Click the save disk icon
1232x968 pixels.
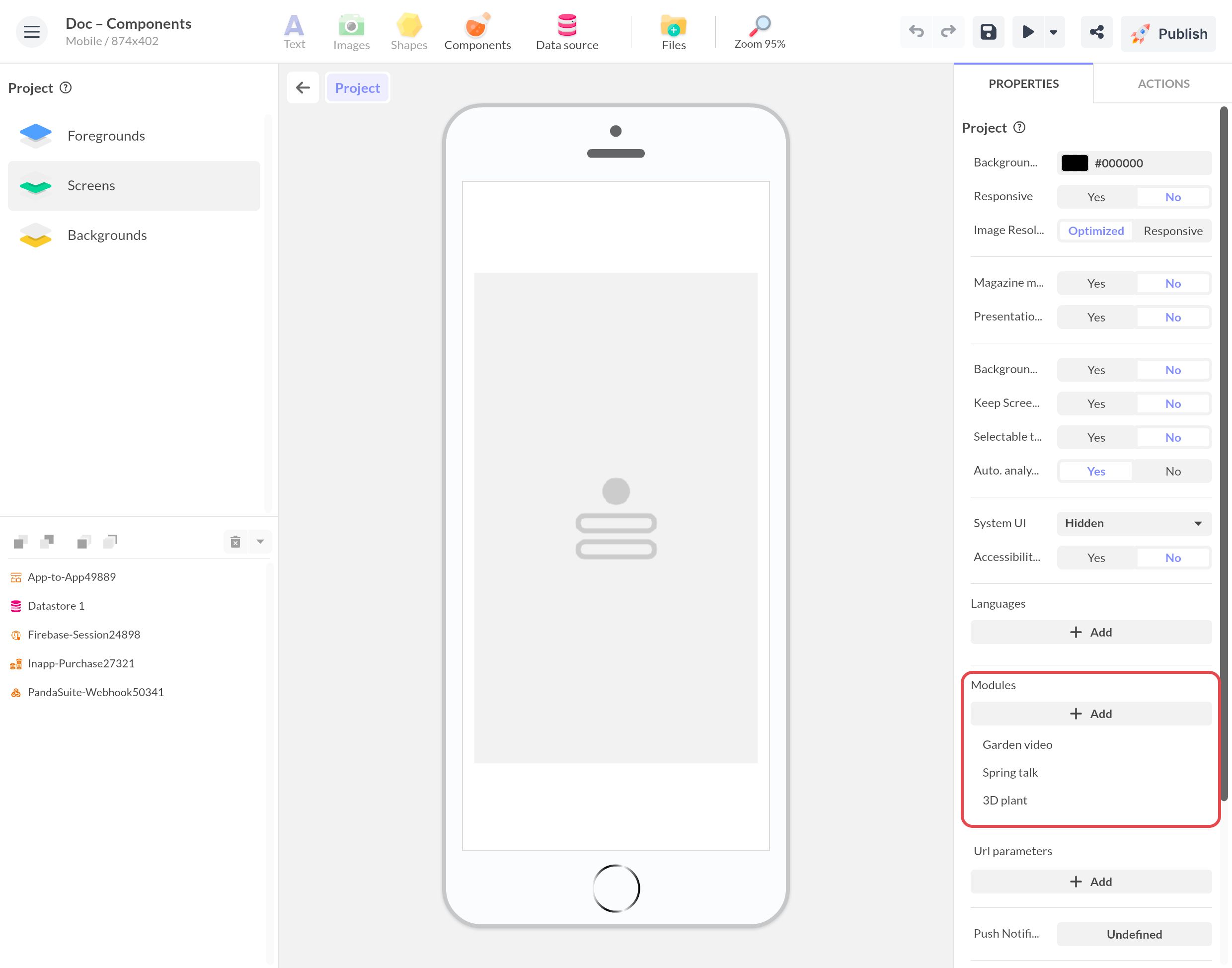click(x=989, y=32)
